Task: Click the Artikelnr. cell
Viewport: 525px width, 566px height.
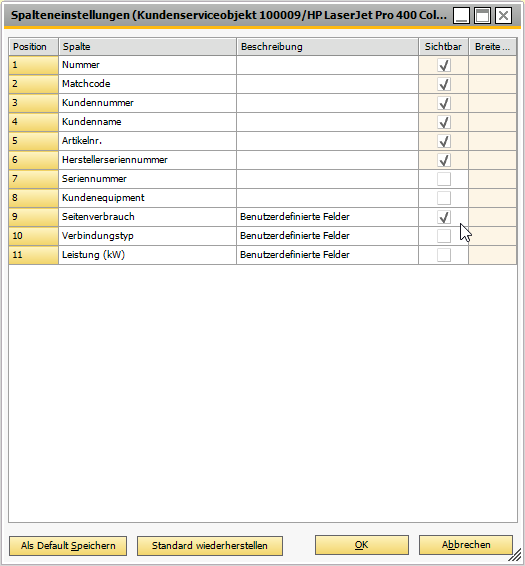Action: [x=147, y=141]
